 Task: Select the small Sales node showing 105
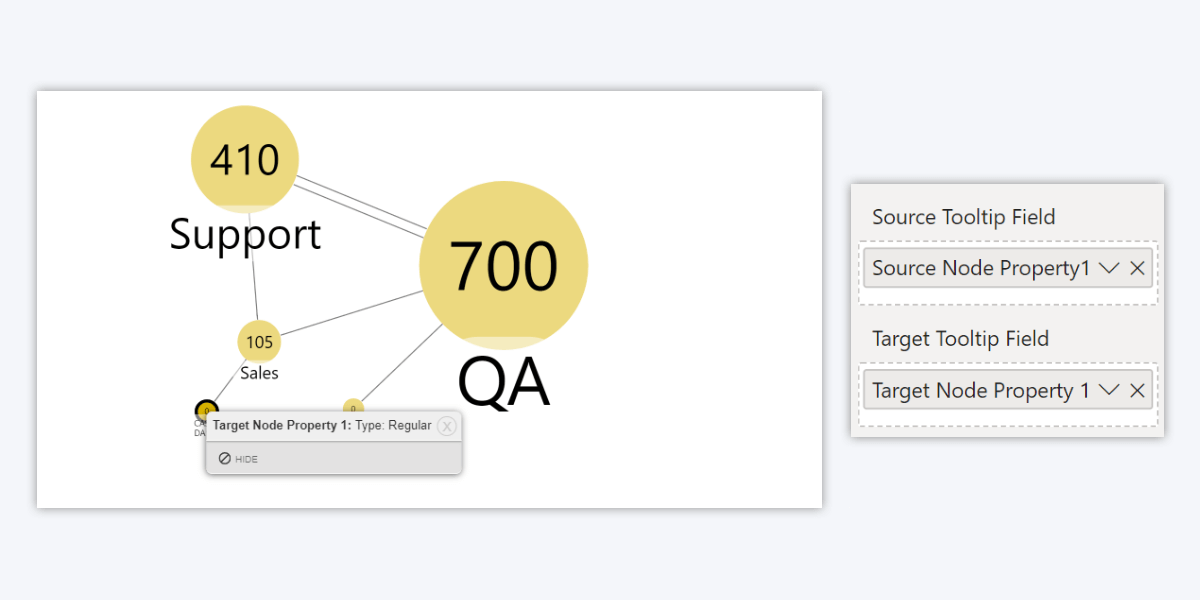(257, 341)
